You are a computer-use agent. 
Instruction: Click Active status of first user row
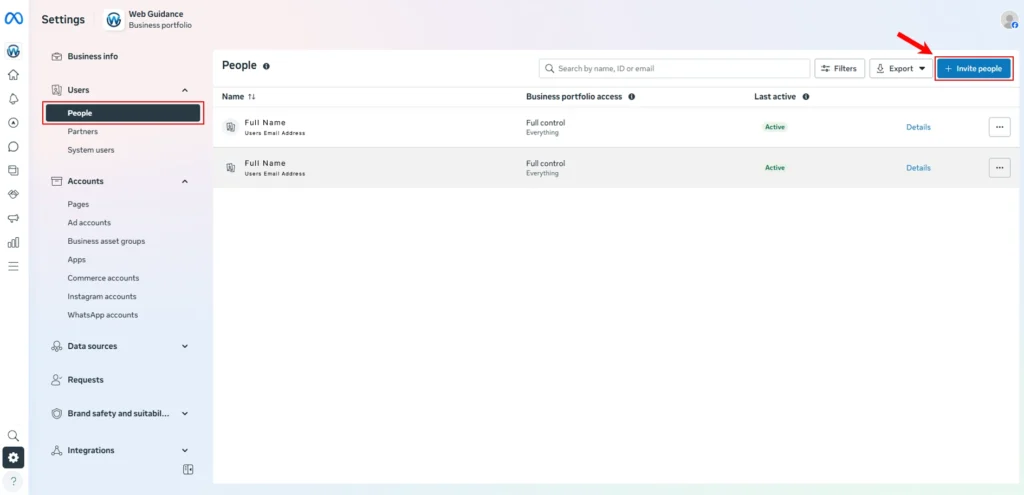(775, 127)
